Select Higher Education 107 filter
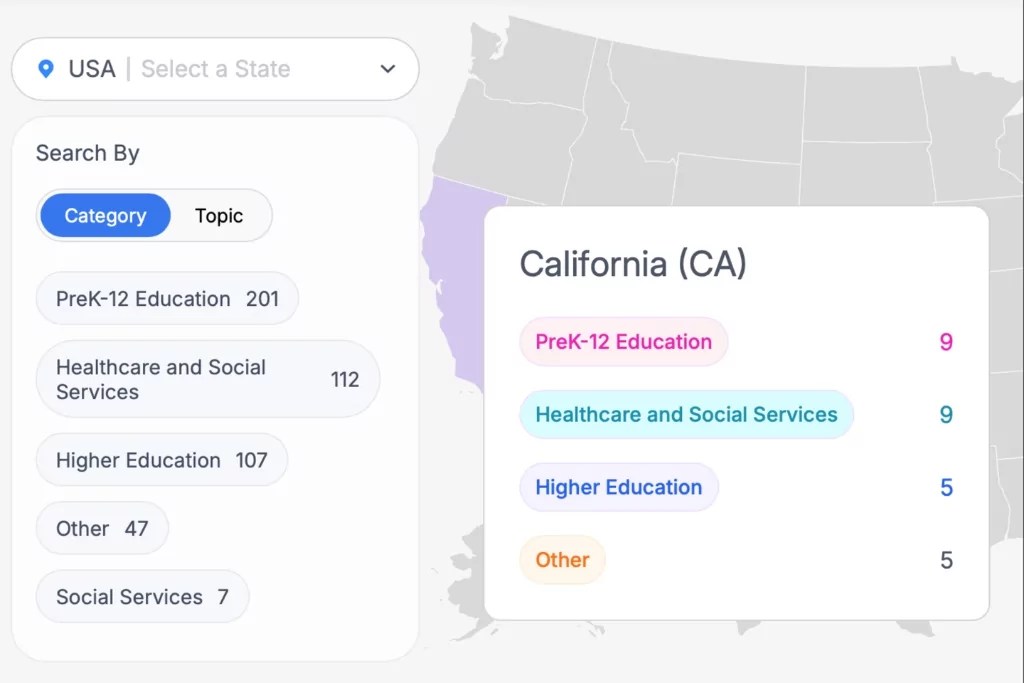Viewport: 1024px width, 683px height. (161, 460)
